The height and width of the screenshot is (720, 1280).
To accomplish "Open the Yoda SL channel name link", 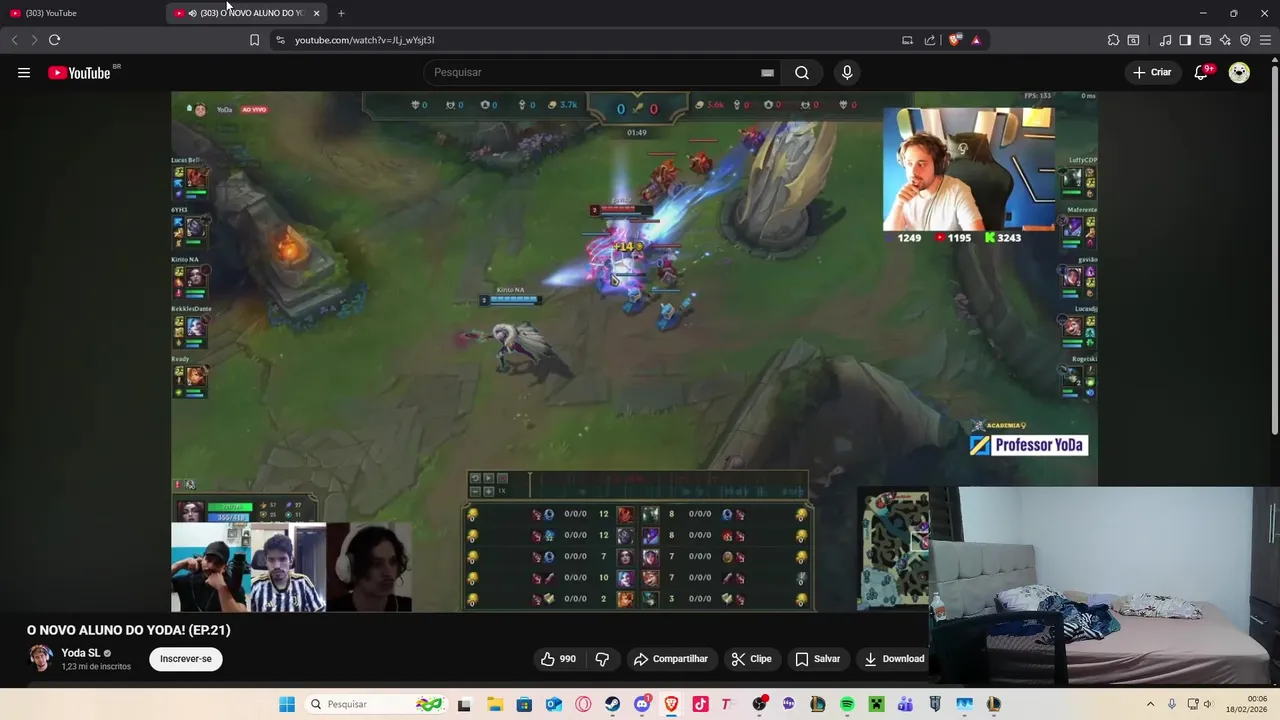I will tap(80, 653).
